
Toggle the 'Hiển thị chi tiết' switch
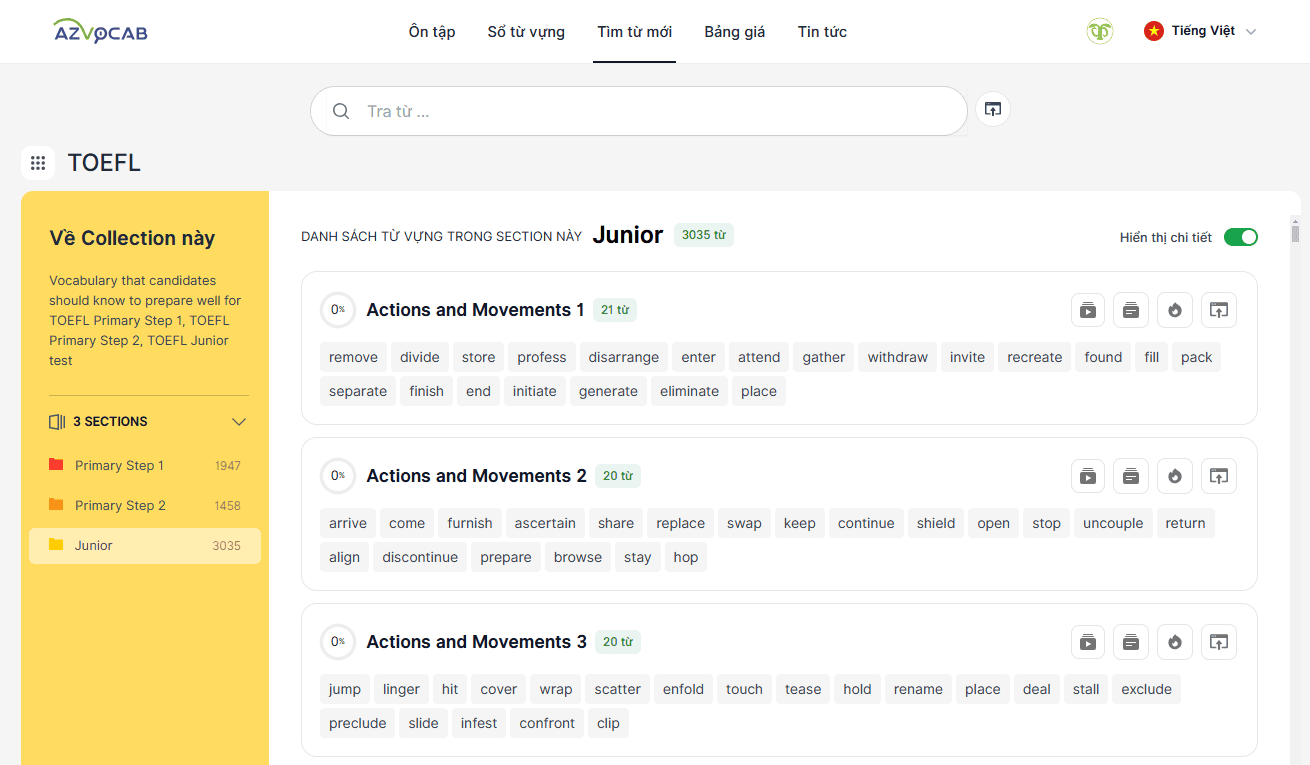1240,237
